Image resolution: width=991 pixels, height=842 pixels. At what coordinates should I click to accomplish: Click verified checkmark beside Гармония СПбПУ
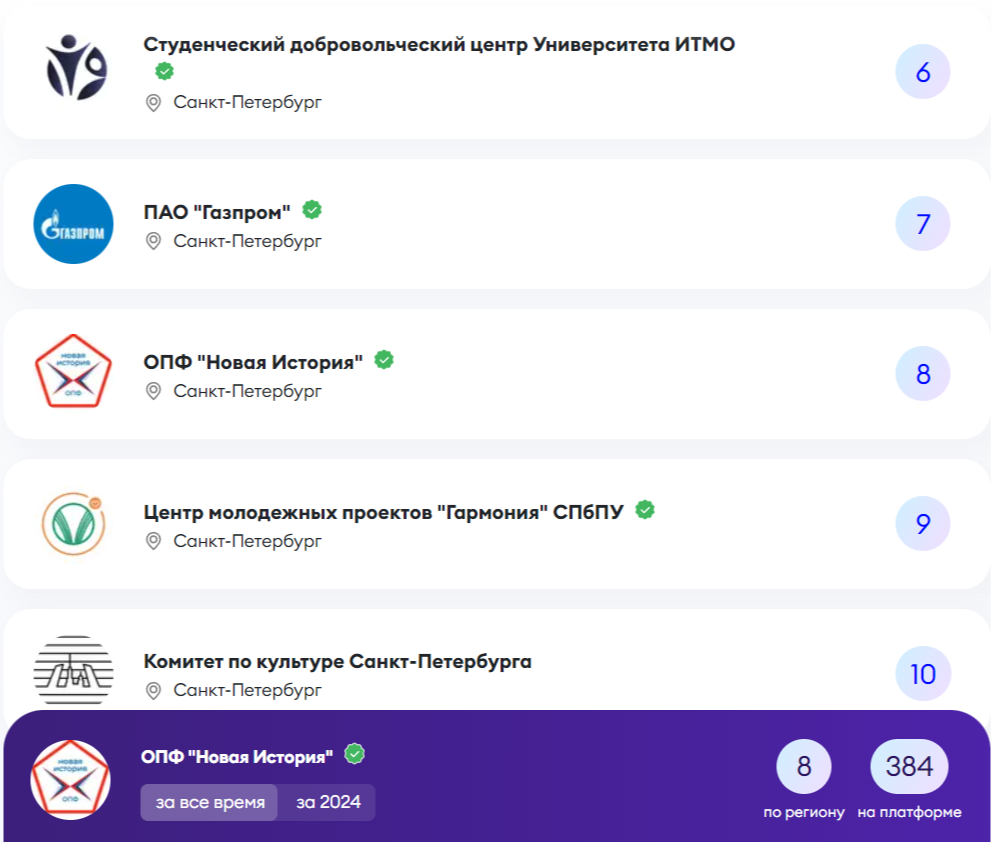[x=646, y=510]
